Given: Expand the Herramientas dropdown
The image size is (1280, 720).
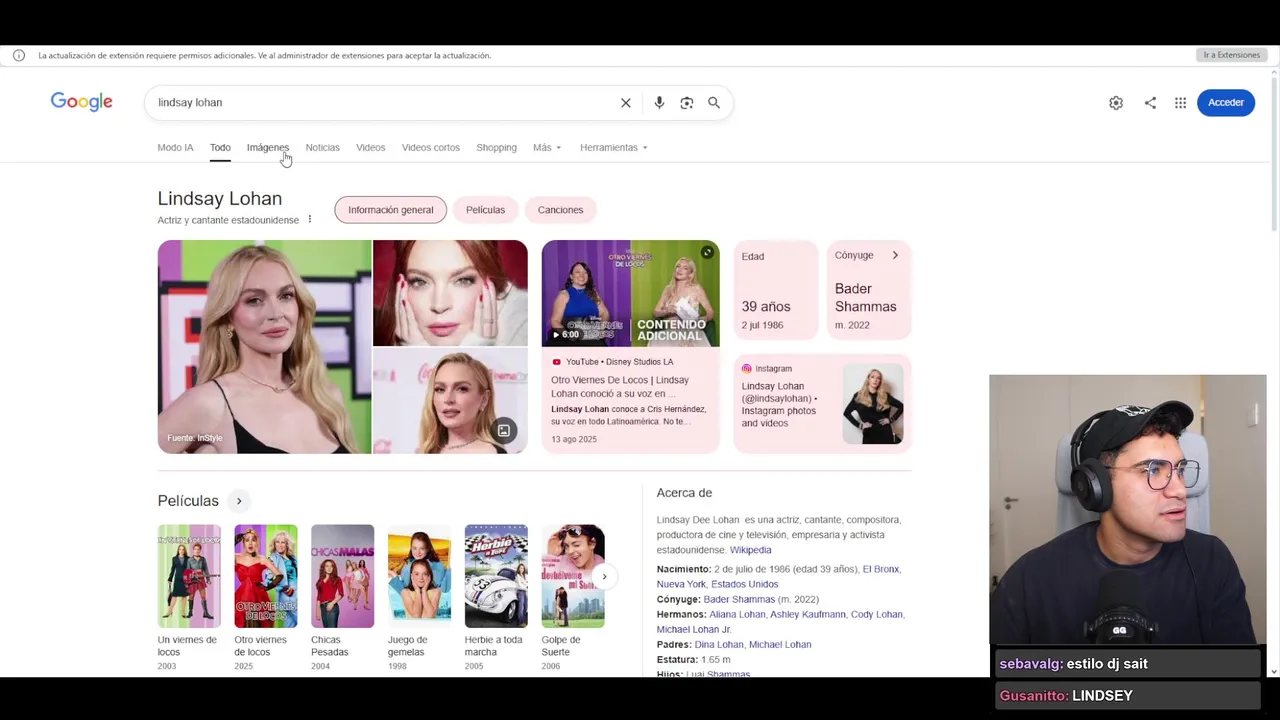Looking at the screenshot, I should click(x=613, y=148).
